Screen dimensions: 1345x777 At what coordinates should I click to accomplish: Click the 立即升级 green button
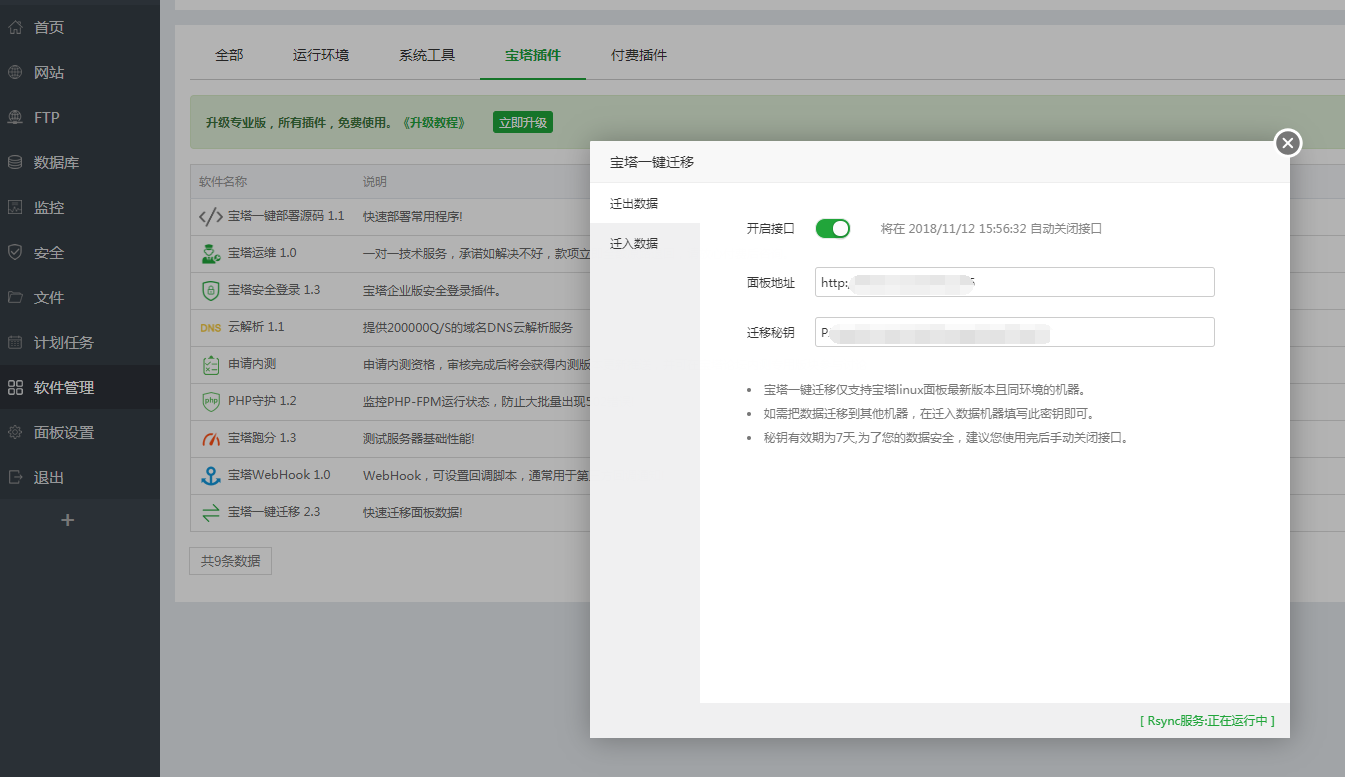pos(523,122)
